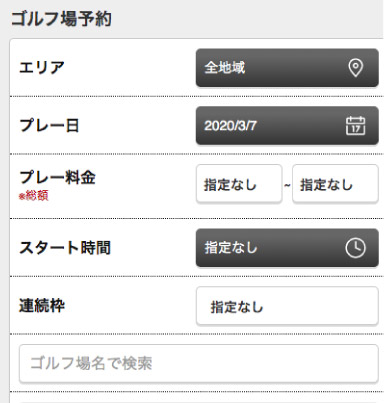Screen dimensions: 384x403
Task: Click the ゴルフ場予約 heading
Action: [x=61, y=19]
